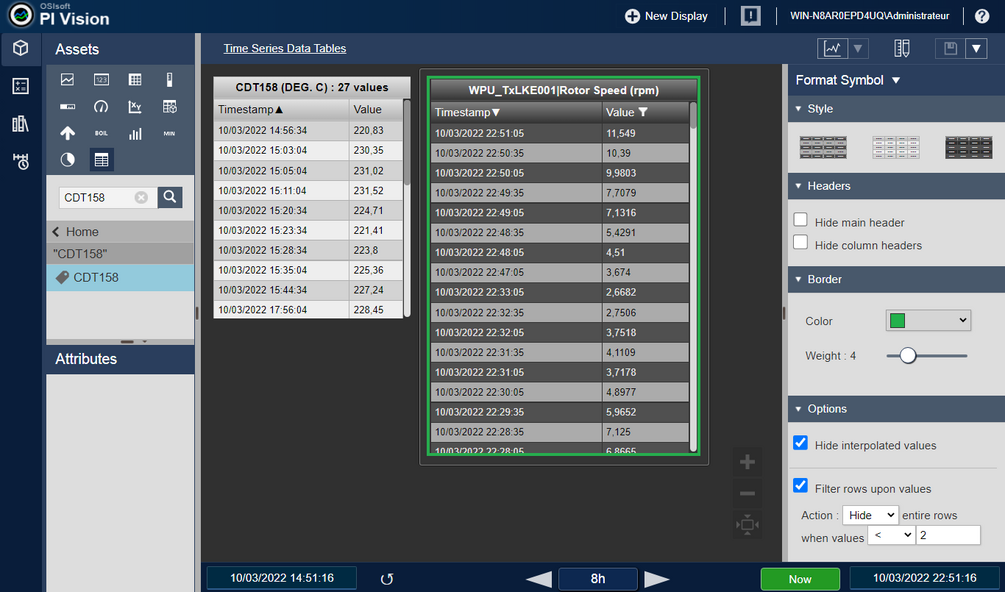Open the Format Symbol pane dropdown
The image size is (1005, 592).
(x=896, y=80)
